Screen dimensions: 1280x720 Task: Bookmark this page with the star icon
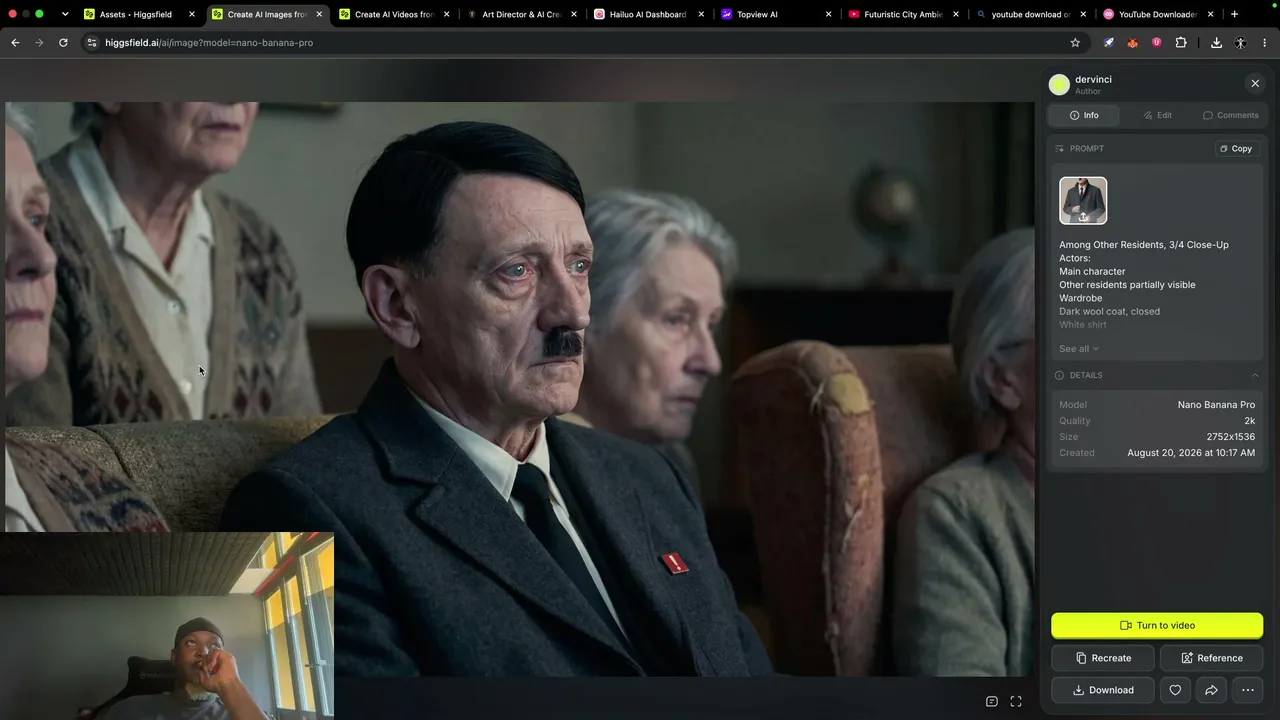tap(1075, 43)
